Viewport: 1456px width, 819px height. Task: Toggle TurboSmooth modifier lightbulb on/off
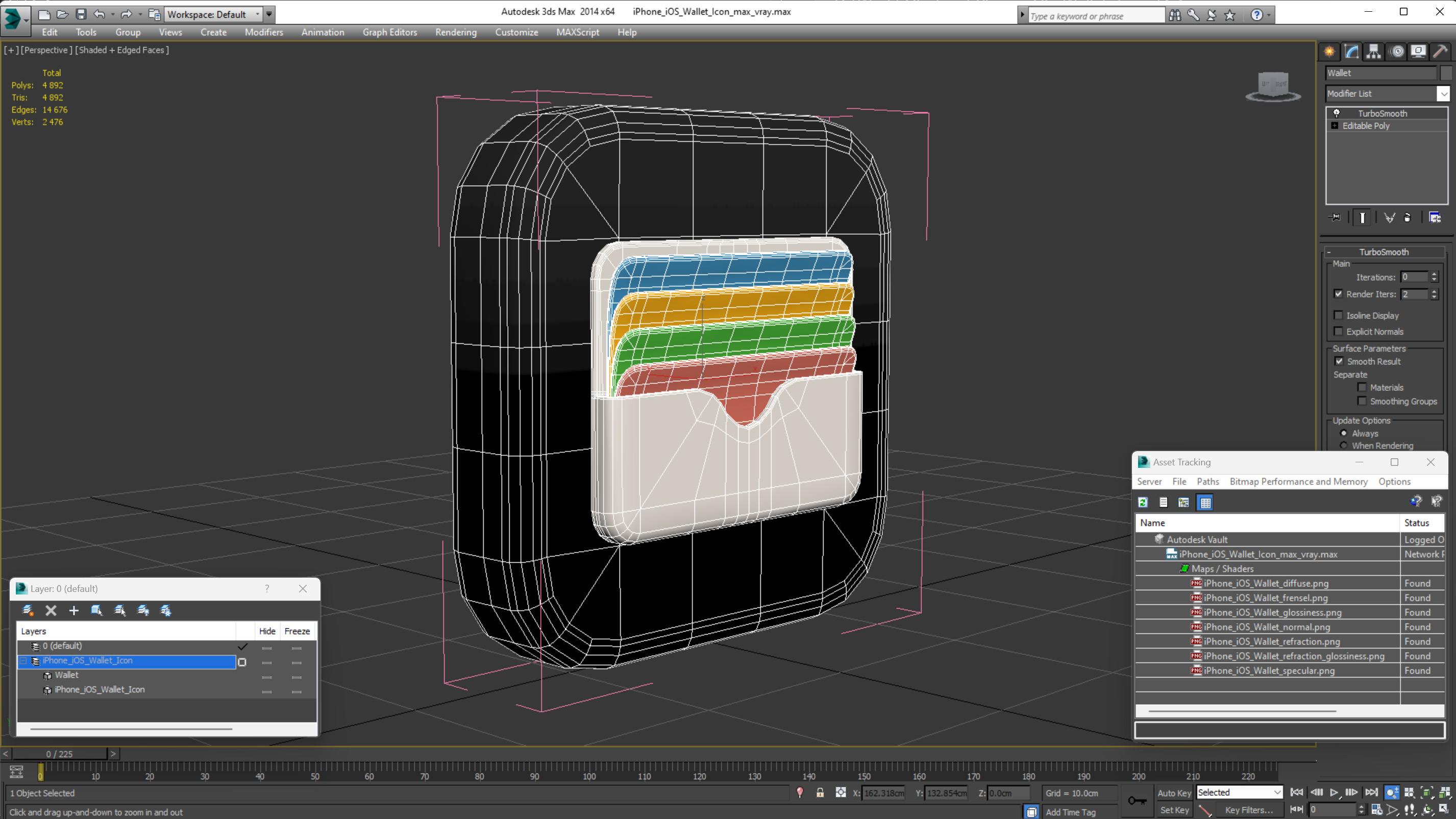[x=1337, y=114]
